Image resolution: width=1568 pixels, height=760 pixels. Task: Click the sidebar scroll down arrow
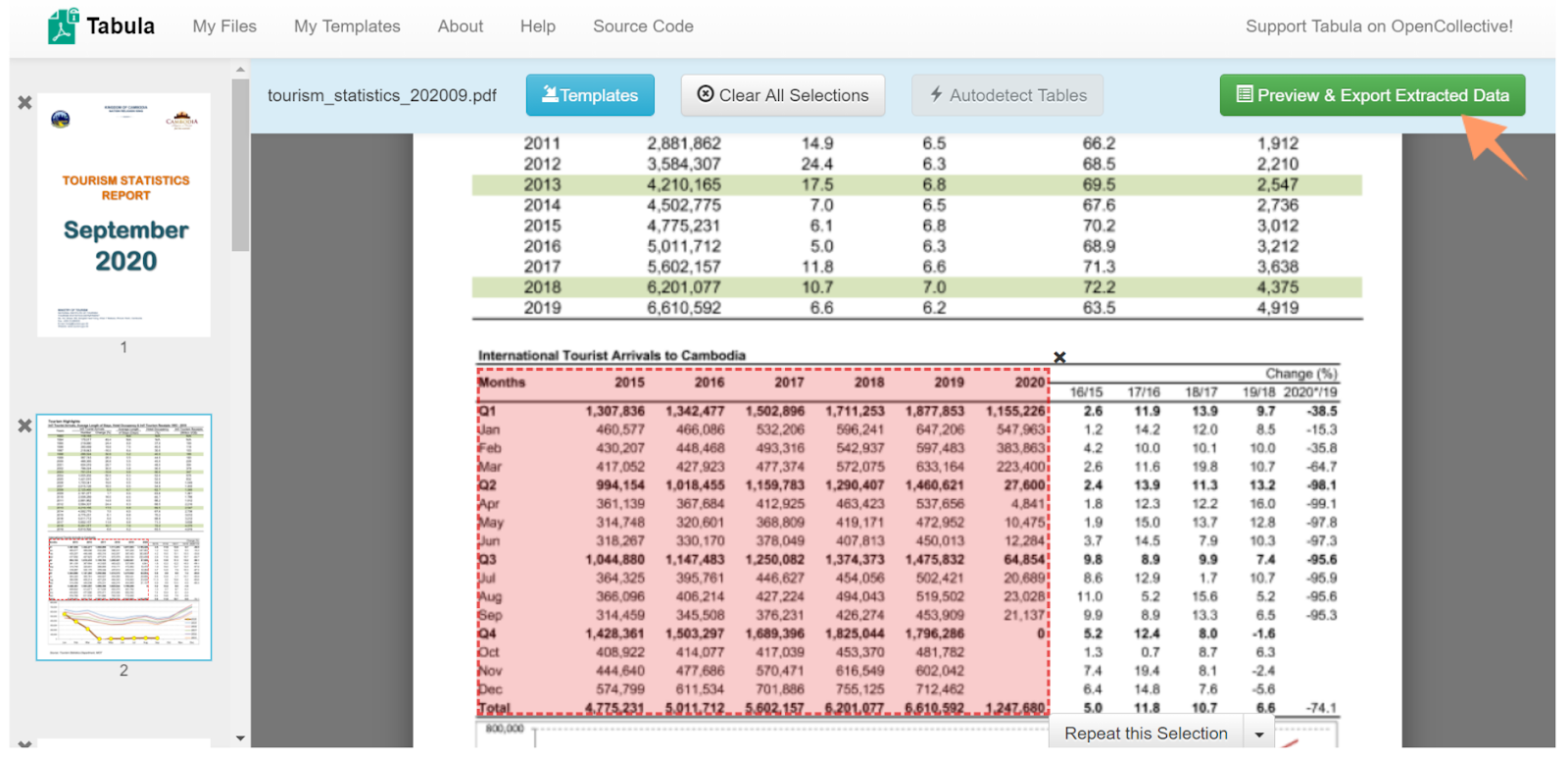click(240, 738)
